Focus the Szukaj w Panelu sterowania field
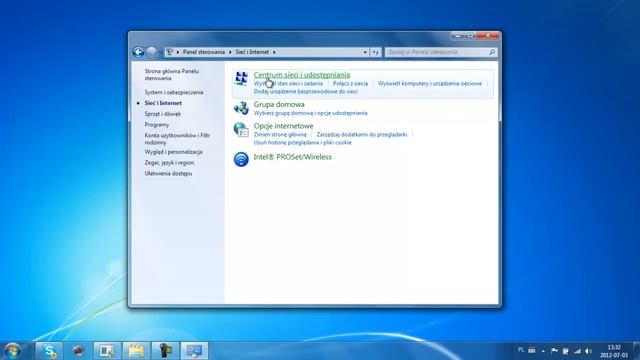This screenshot has width=640, height=360. coord(441,52)
